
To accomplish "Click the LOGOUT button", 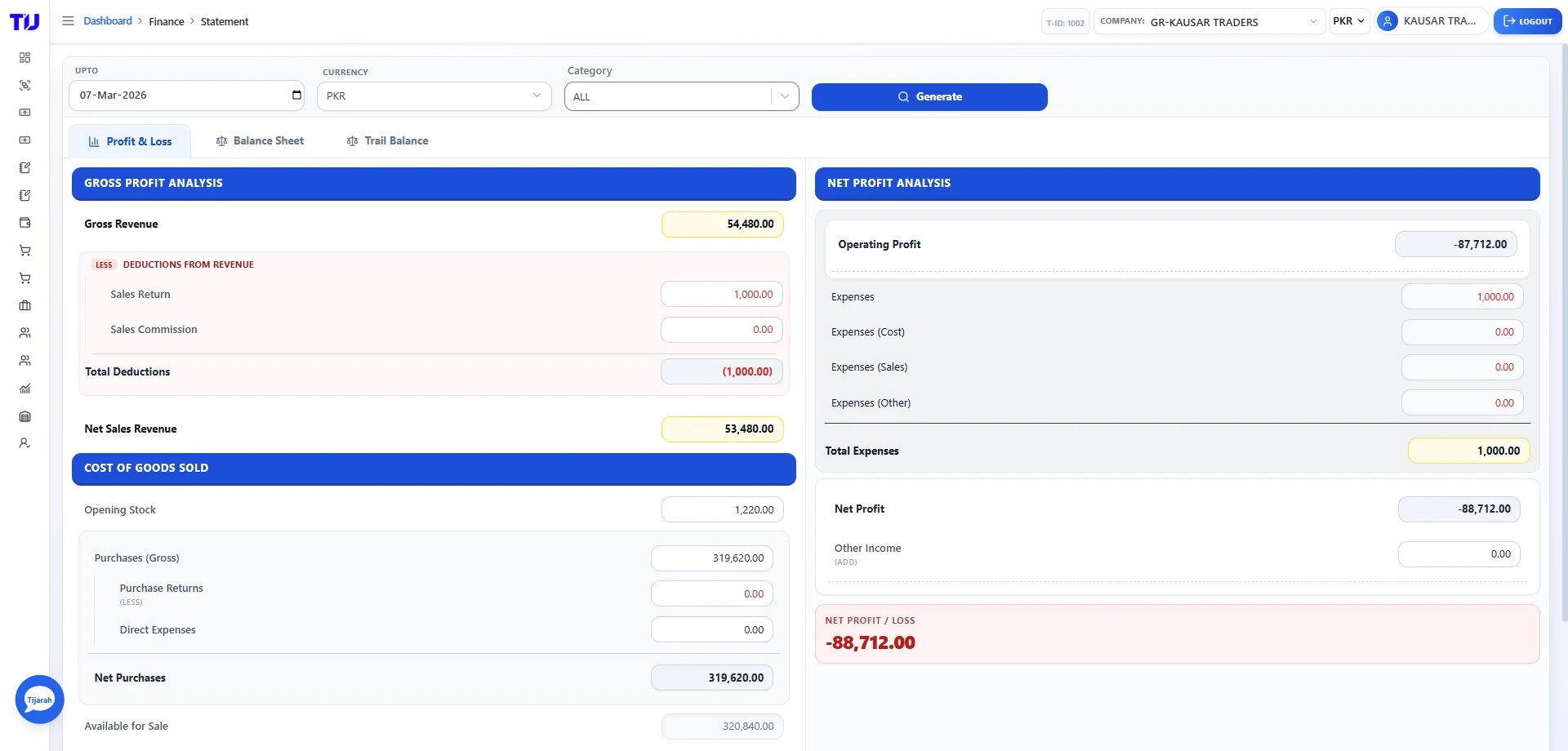I will click(1527, 21).
